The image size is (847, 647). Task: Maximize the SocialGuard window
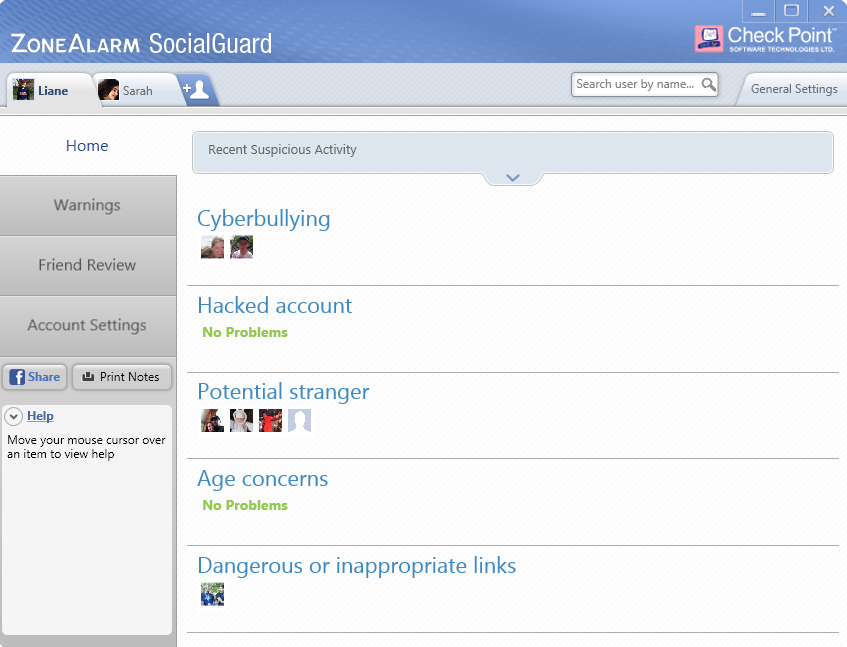point(791,11)
